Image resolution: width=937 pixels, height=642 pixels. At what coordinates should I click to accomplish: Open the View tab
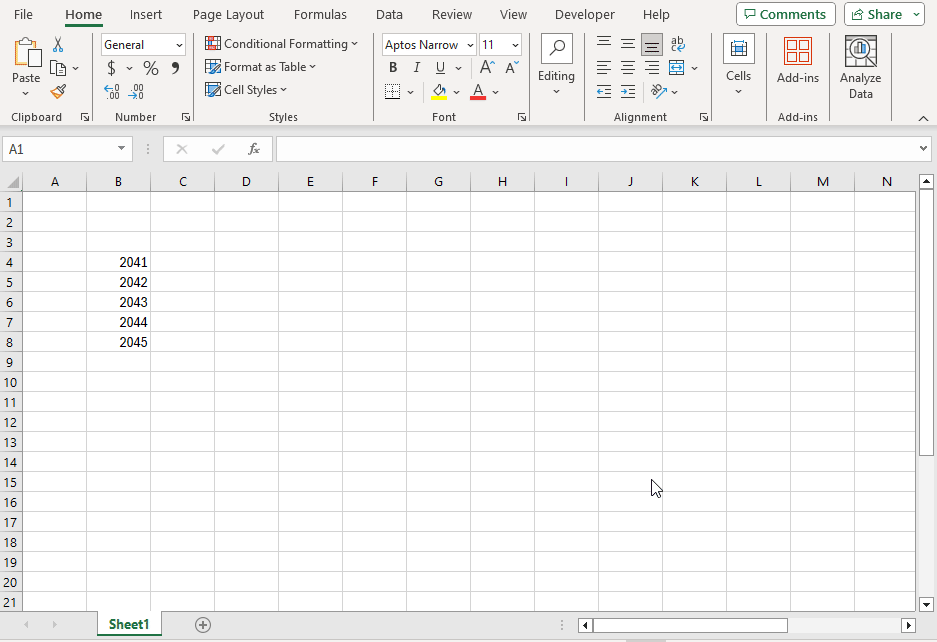click(513, 14)
